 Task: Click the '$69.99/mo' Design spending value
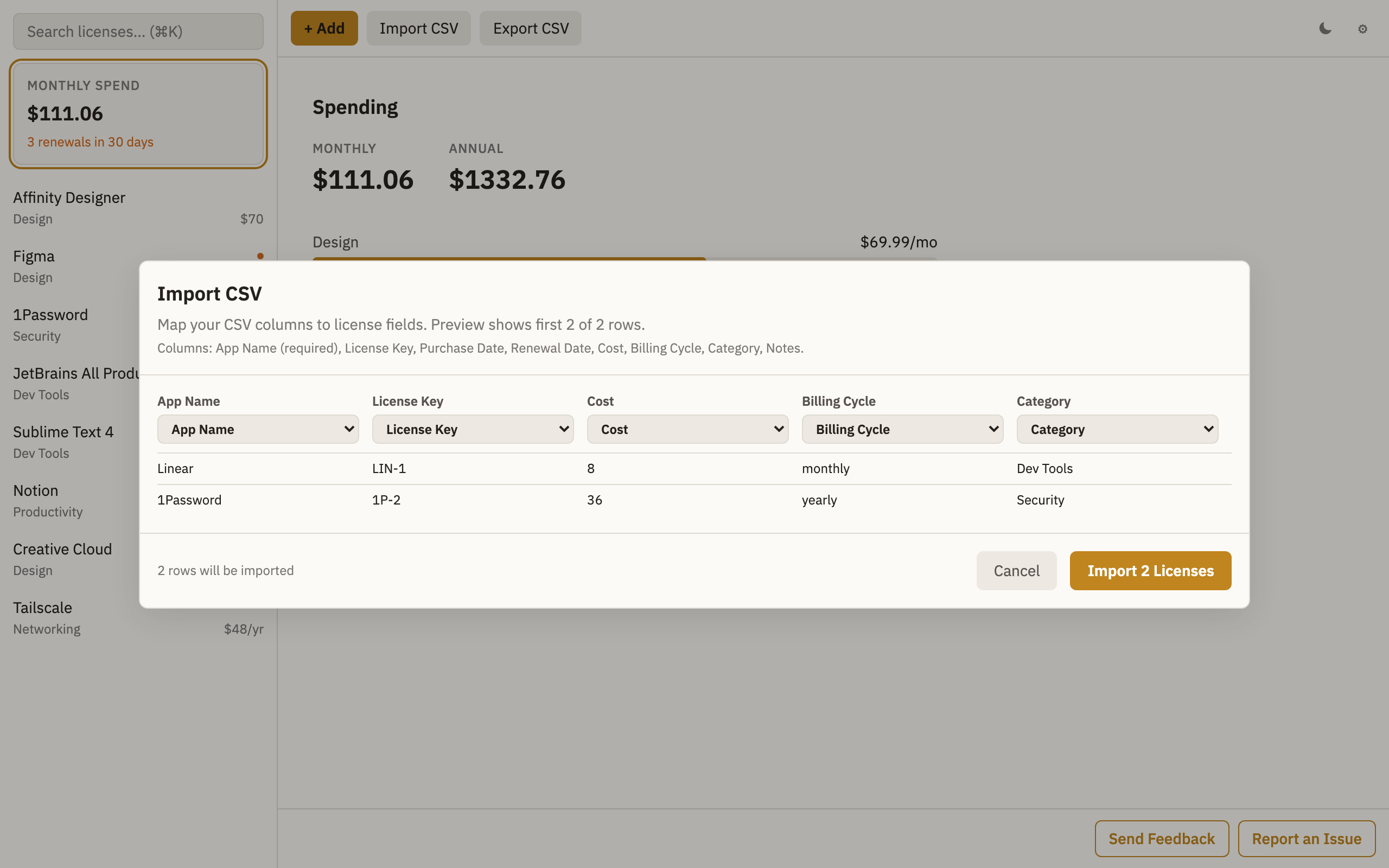click(x=899, y=242)
